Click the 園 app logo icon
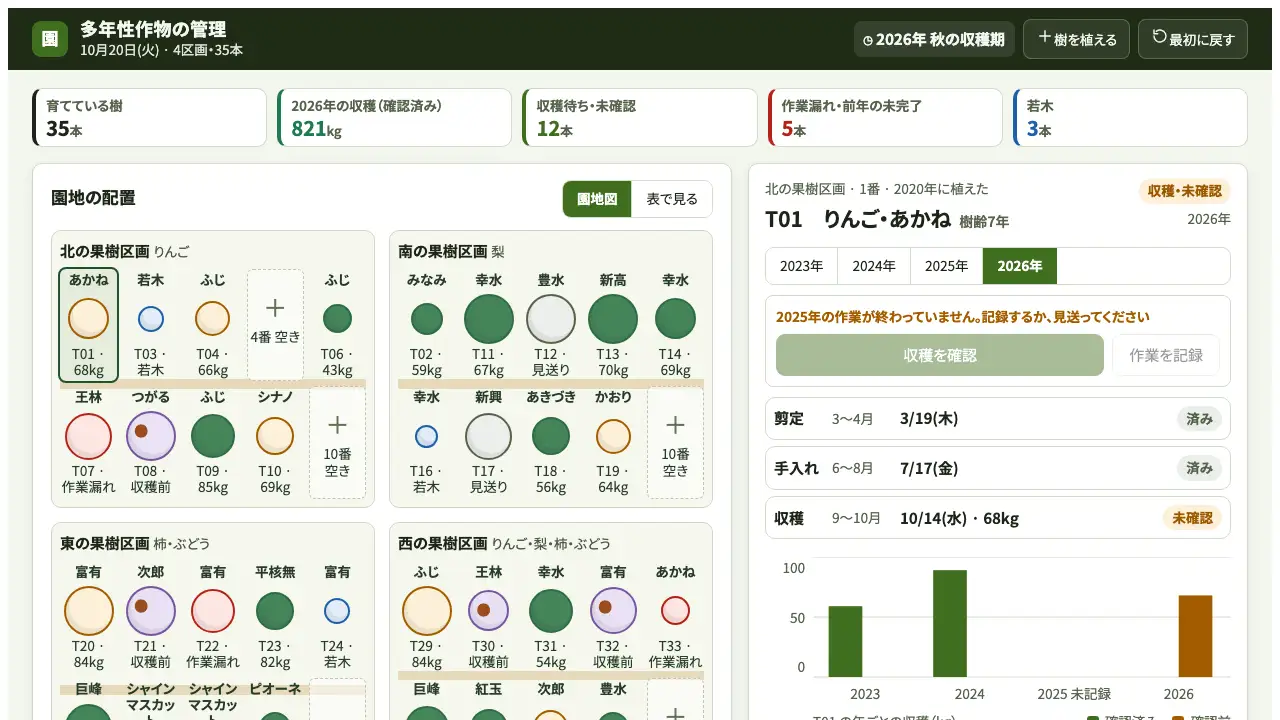This screenshot has height=720, width=1280. (x=50, y=39)
